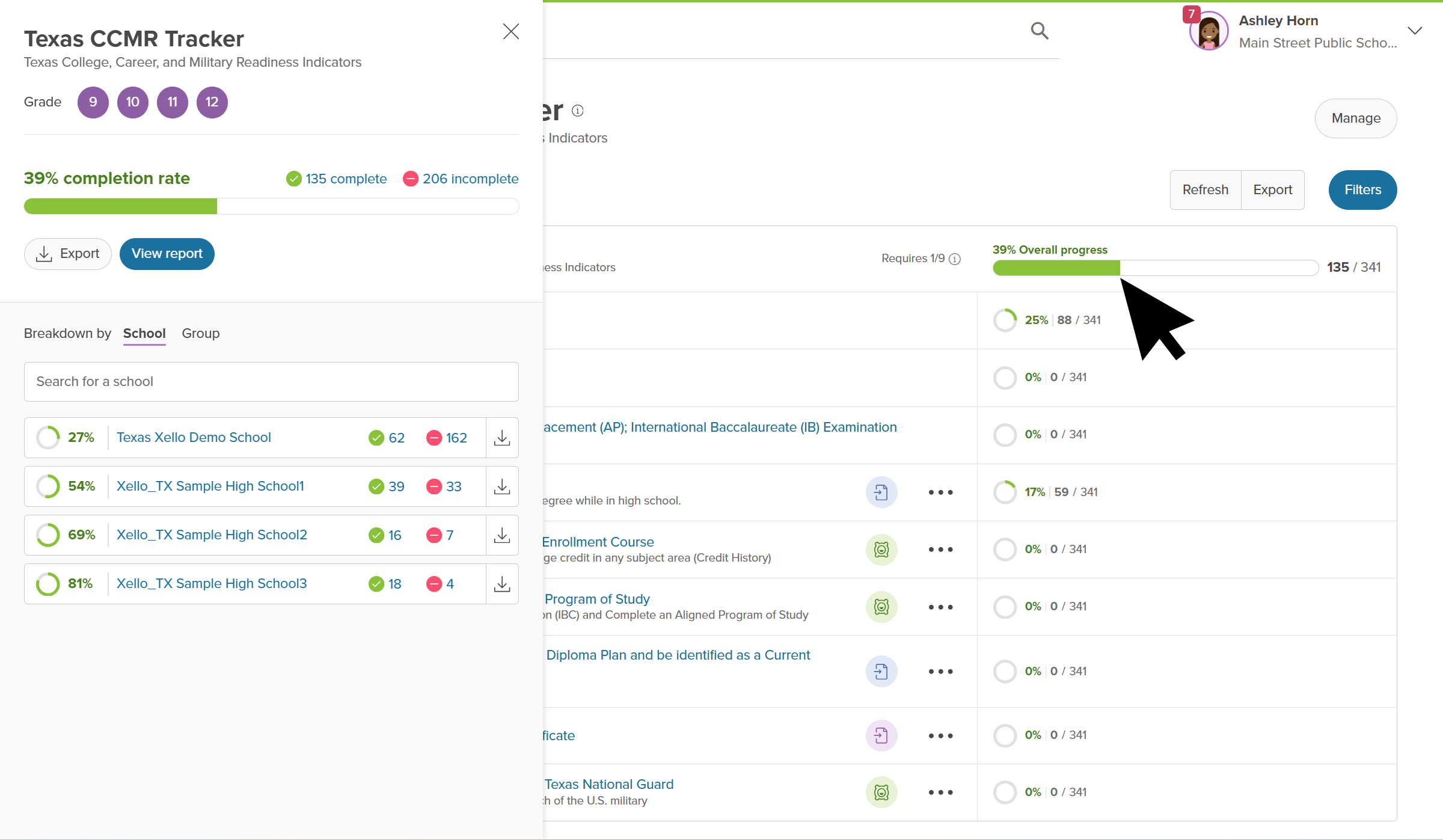Click the info icon next to tracker title

[578, 111]
